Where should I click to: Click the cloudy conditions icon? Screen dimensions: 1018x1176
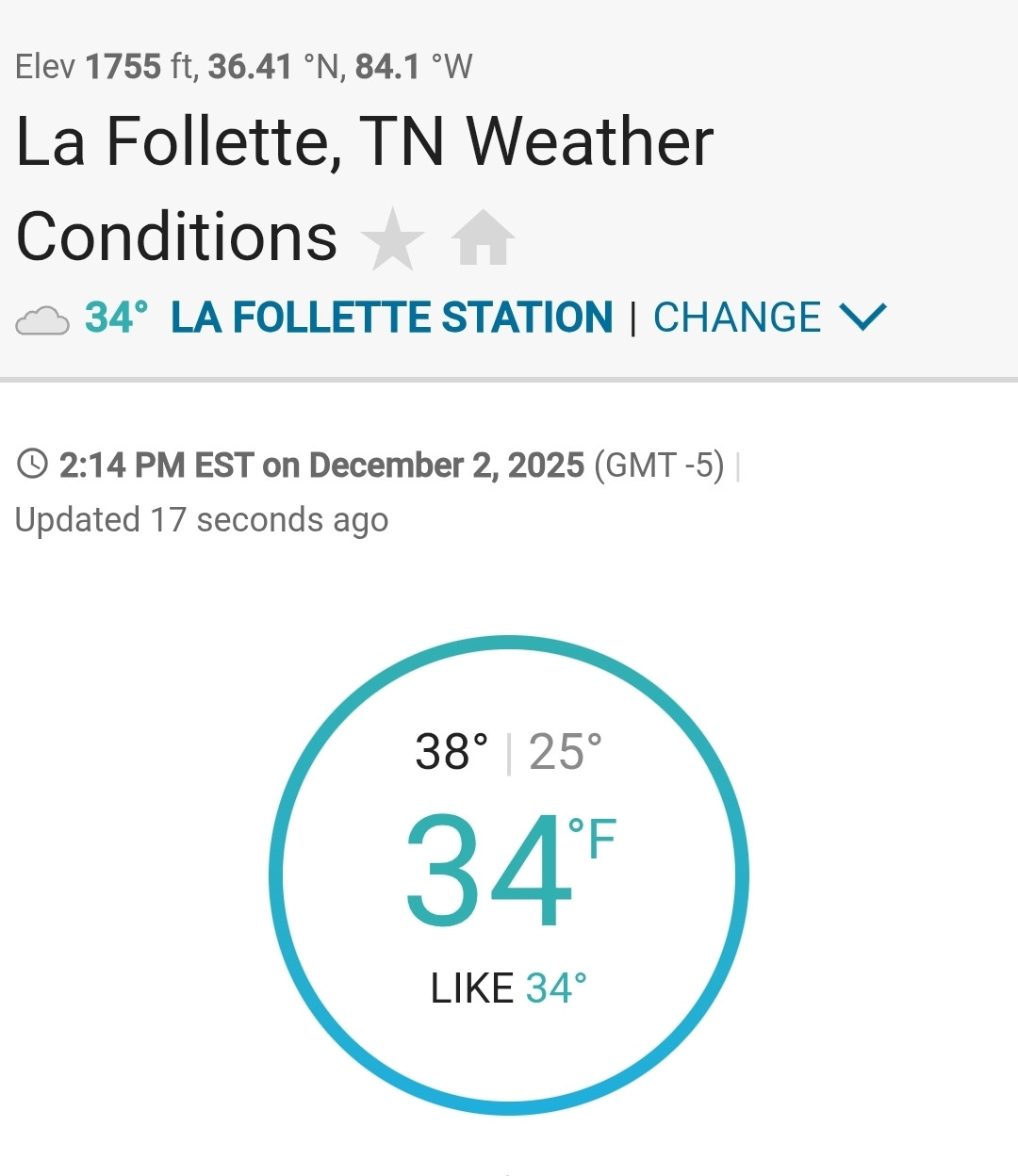[42, 321]
